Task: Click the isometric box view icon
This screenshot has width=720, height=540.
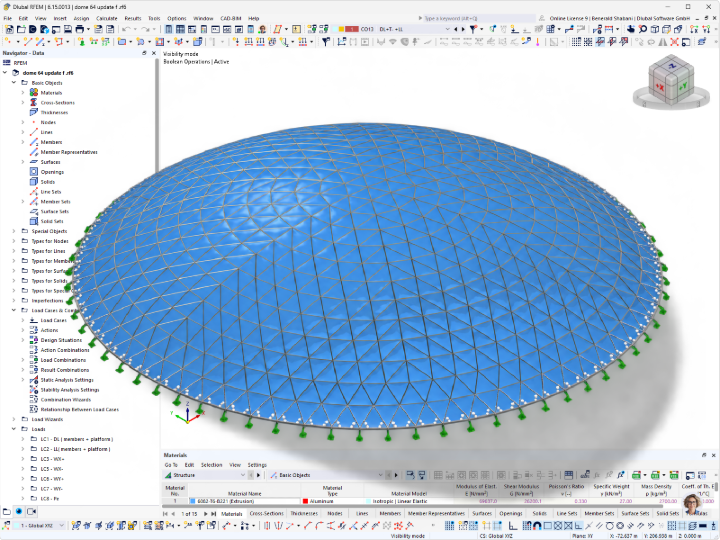Action: [655, 29]
